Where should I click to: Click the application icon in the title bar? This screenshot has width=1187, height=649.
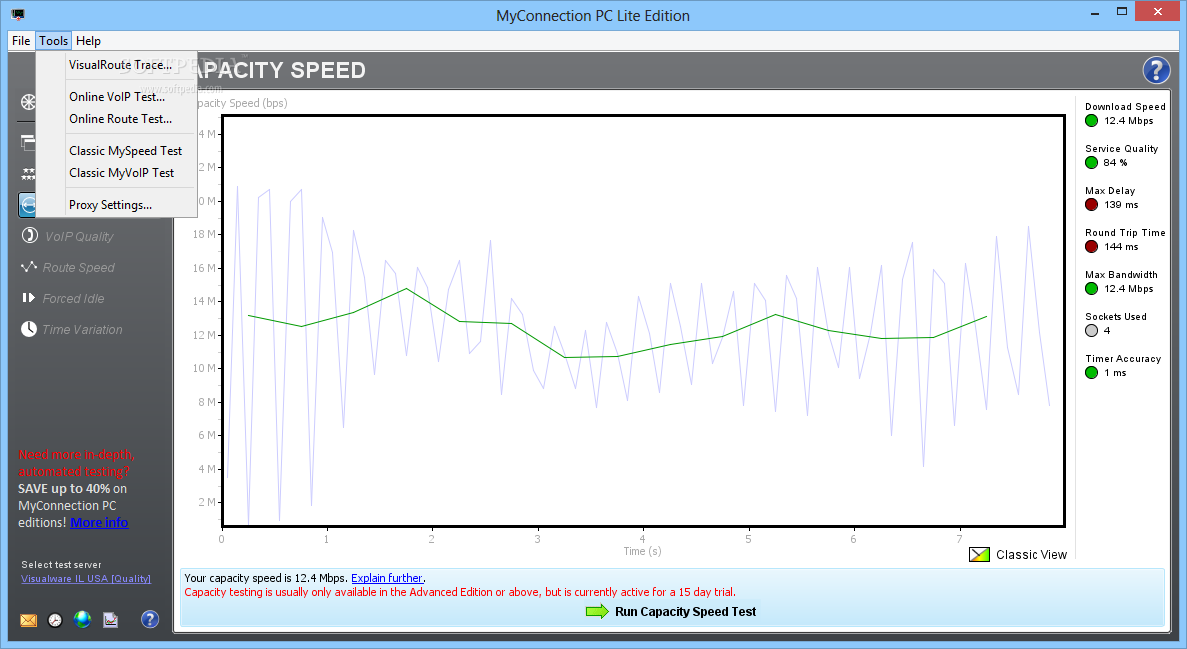(x=18, y=14)
